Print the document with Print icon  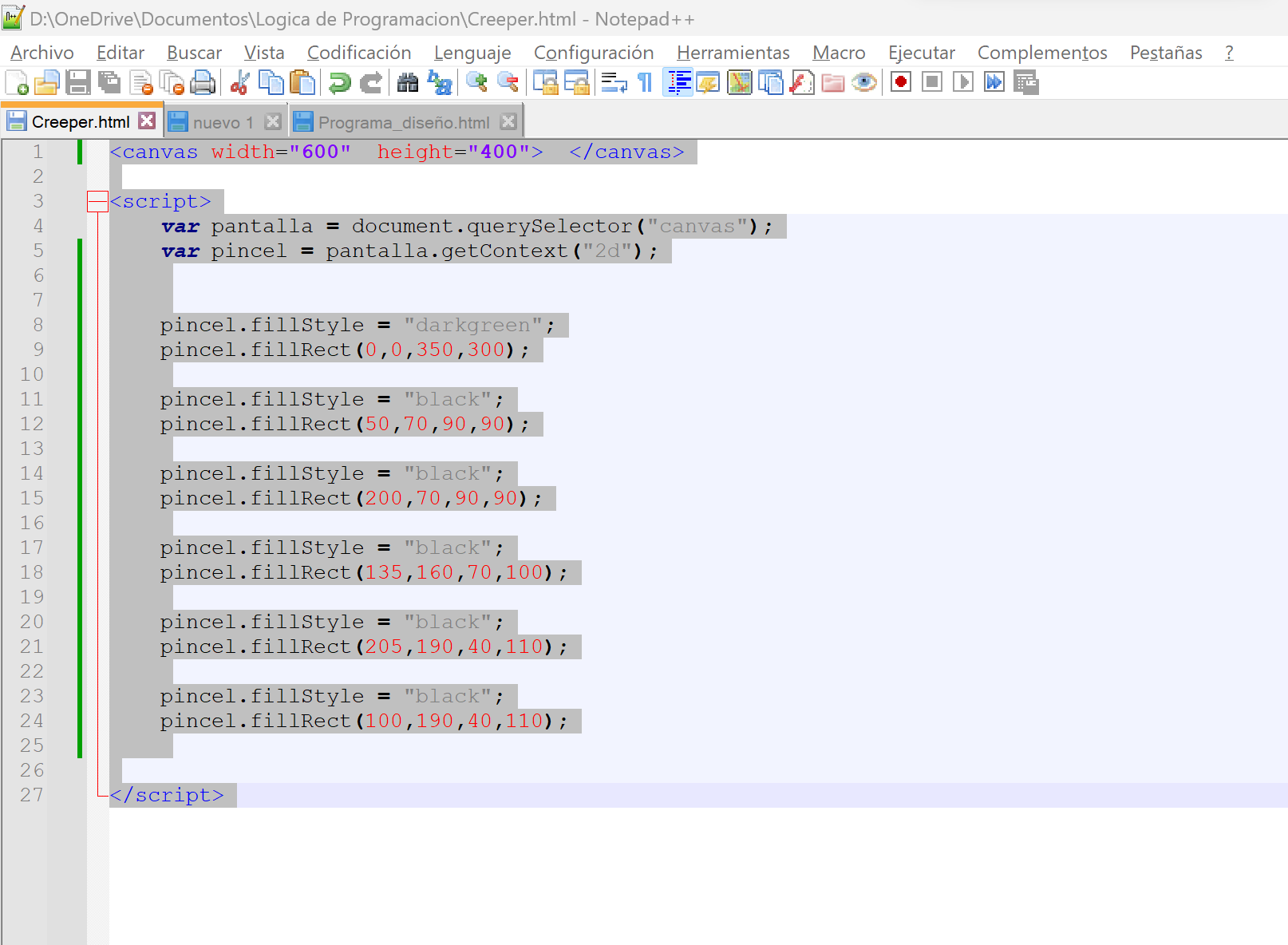pos(203,82)
